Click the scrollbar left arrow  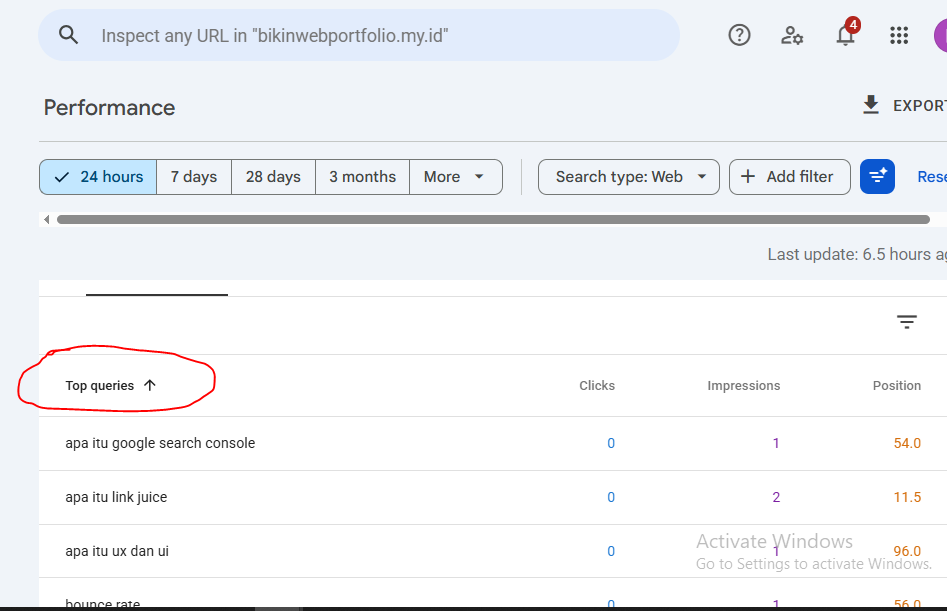coord(47,219)
